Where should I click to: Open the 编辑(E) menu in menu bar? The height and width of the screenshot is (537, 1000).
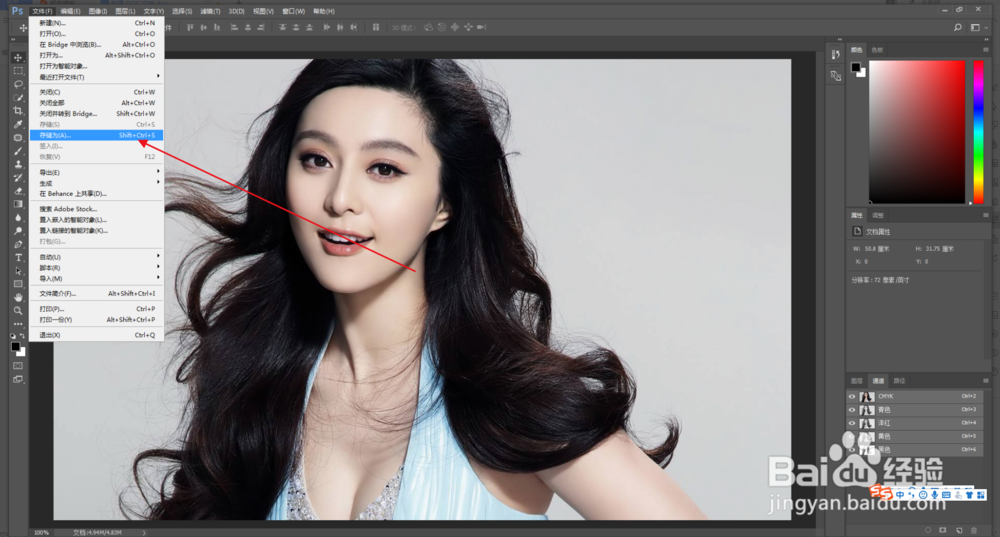(x=70, y=11)
